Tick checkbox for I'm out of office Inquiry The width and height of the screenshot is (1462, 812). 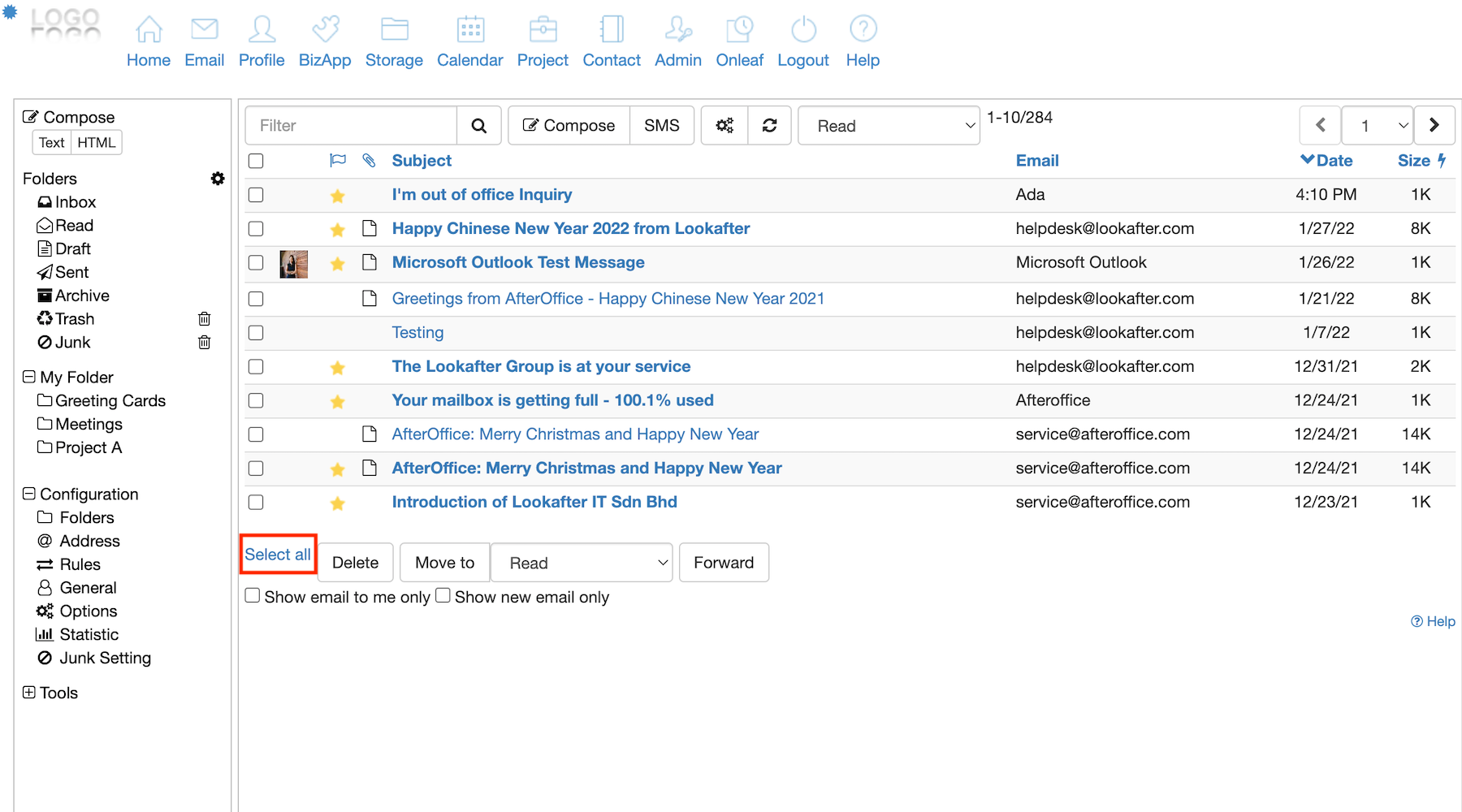(256, 195)
